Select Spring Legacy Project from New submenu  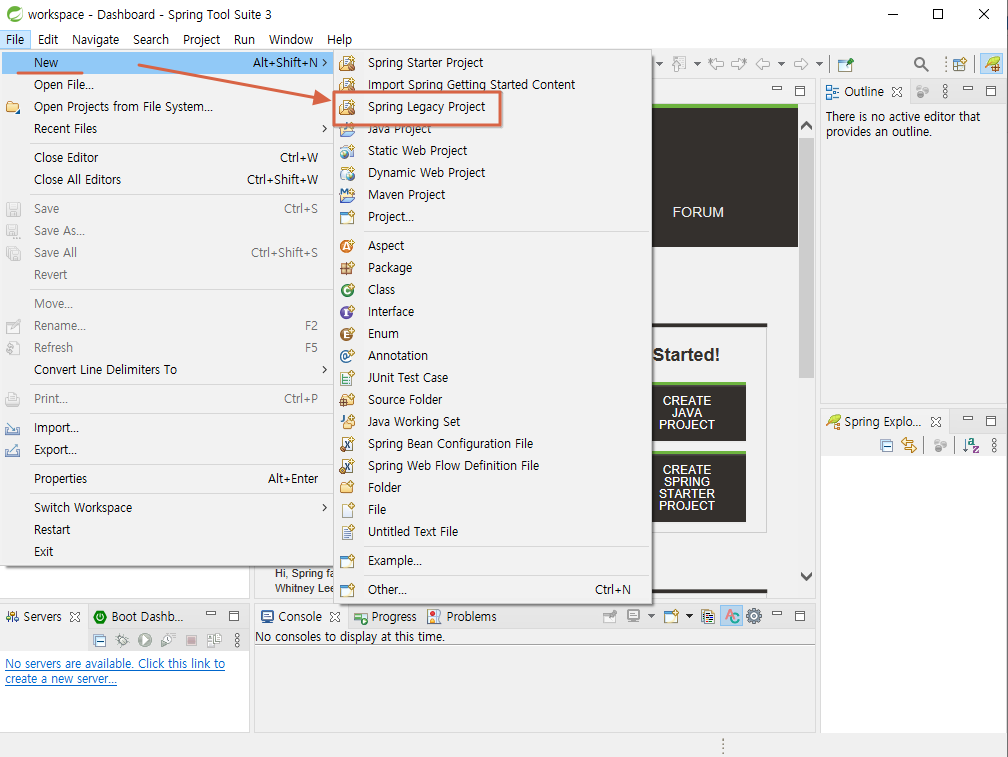426,107
